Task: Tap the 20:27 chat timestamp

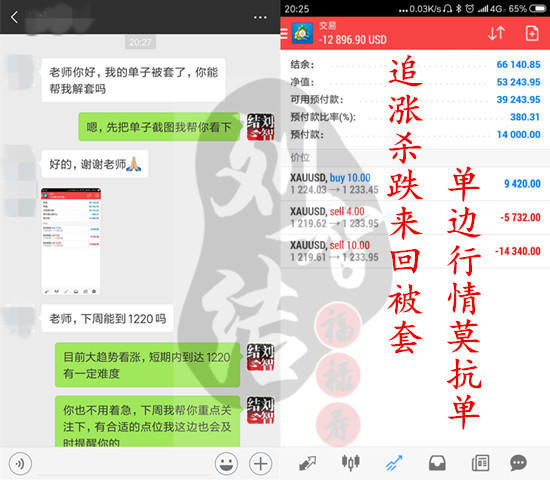Action: point(140,42)
